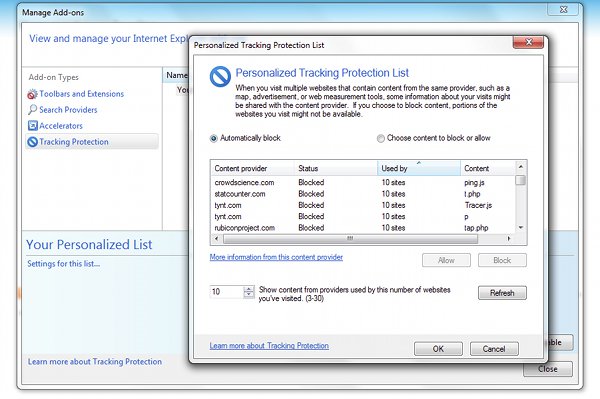The height and width of the screenshot is (399, 600).
Task: Sort list by Status column header
Action: pos(336,168)
